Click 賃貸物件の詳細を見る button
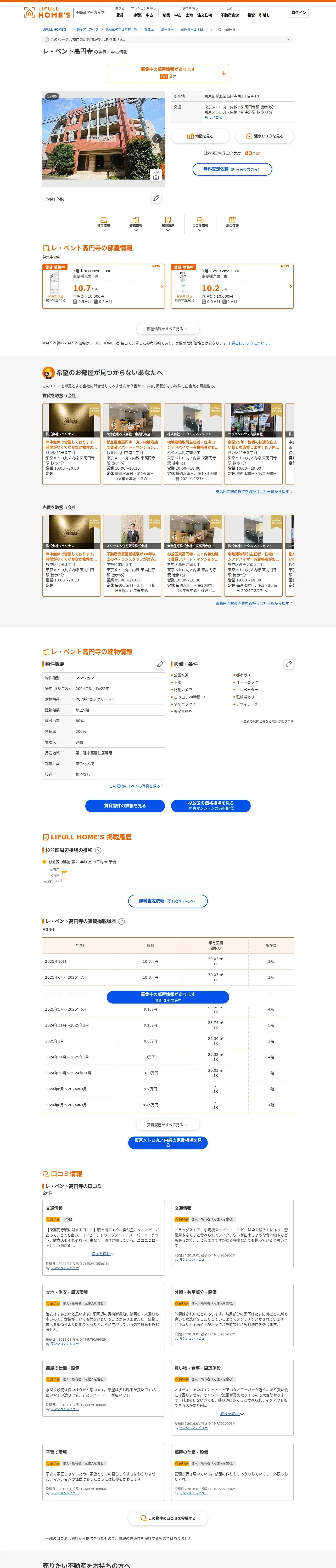336x1568 pixels. (x=125, y=806)
